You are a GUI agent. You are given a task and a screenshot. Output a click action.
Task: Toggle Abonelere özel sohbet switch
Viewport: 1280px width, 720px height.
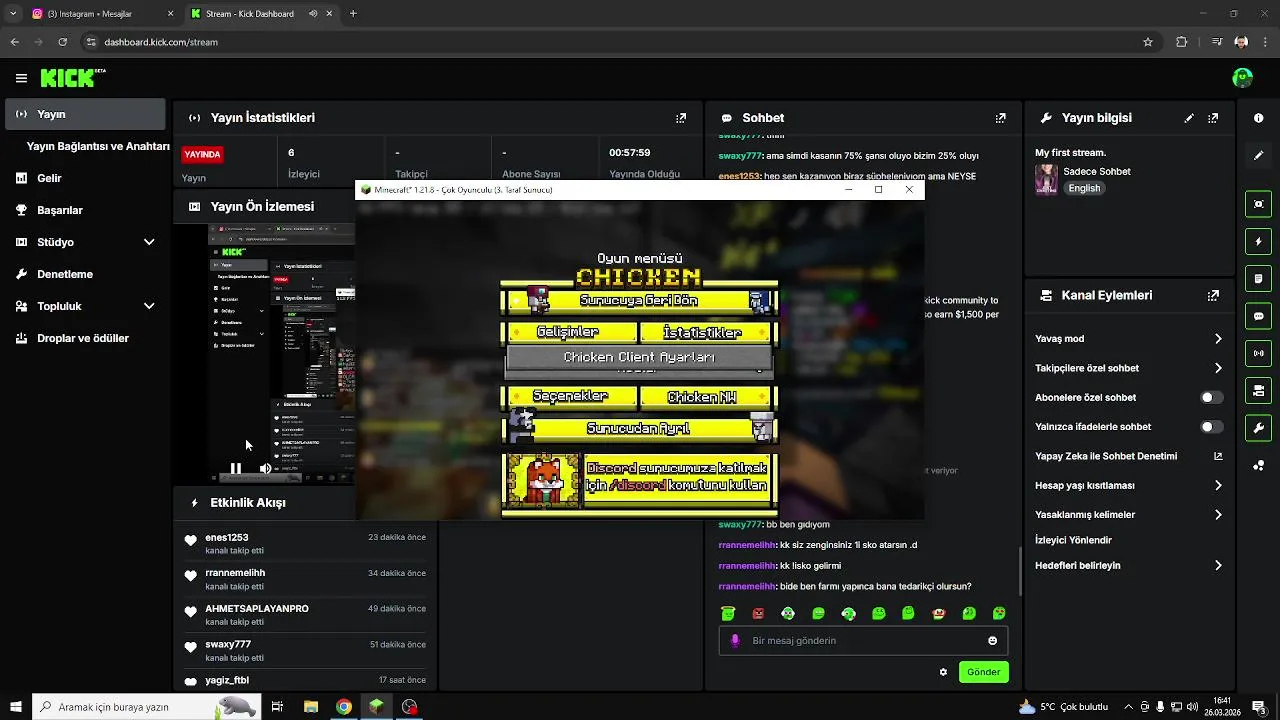pos(1211,397)
